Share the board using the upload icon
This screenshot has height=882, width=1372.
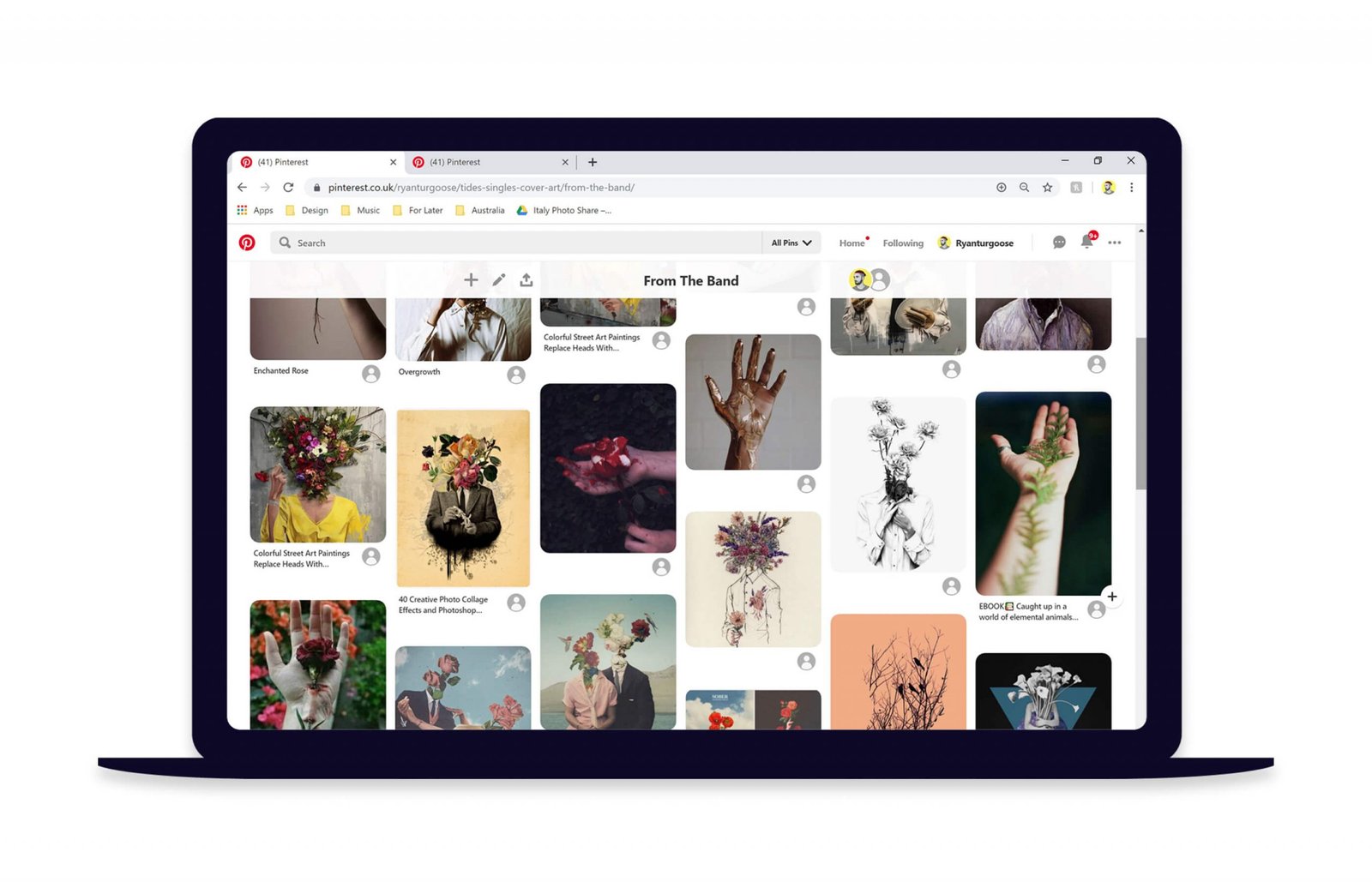[527, 280]
